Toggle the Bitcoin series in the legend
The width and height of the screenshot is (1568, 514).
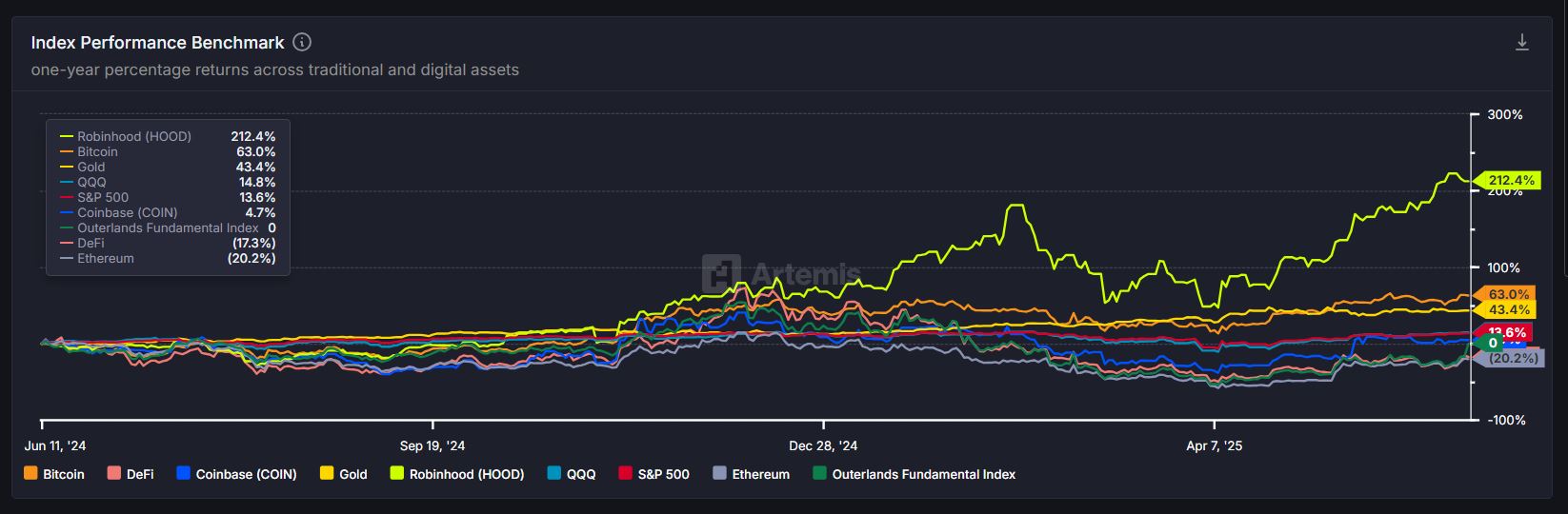pyautogui.click(x=54, y=474)
